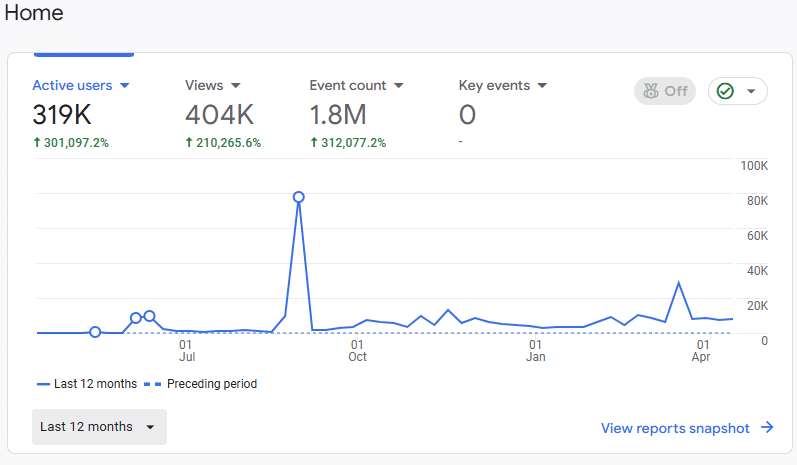Click the green up arrow under Active users
This screenshot has width=797, height=465.
click(37, 143)
